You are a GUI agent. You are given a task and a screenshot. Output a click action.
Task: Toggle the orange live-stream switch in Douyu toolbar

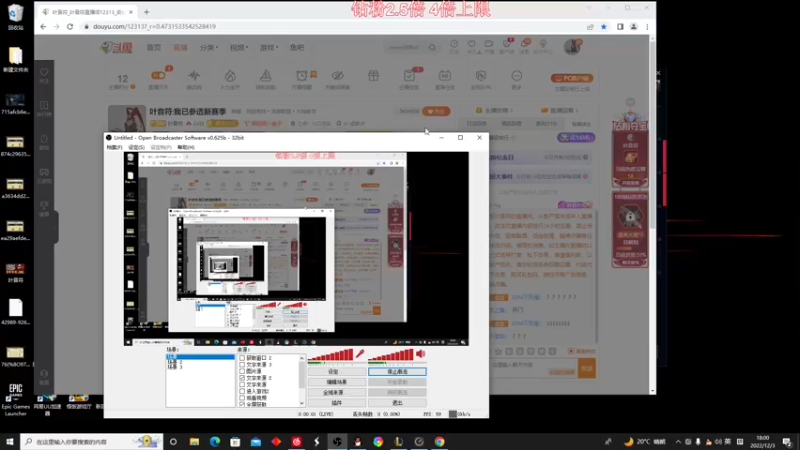coord(158,76)
